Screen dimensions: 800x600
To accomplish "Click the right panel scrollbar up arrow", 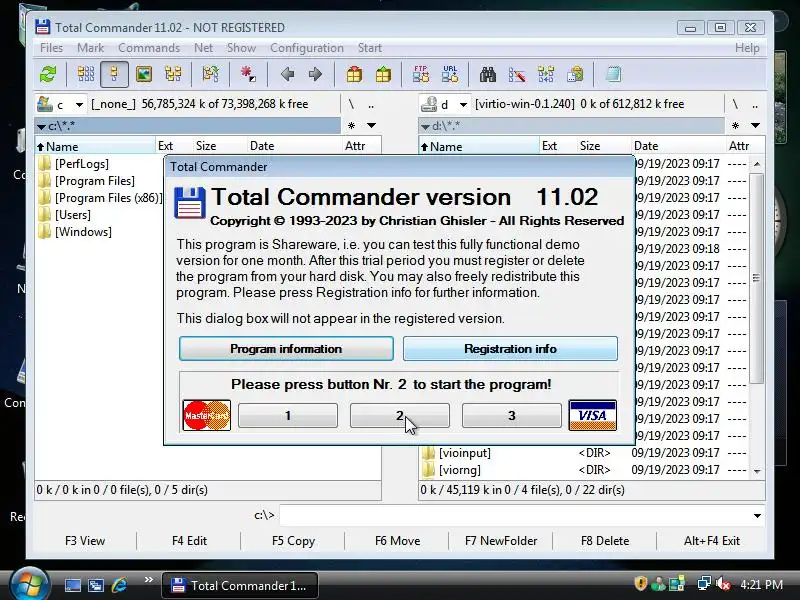I will pyautogui.click(x=757, y=164).
